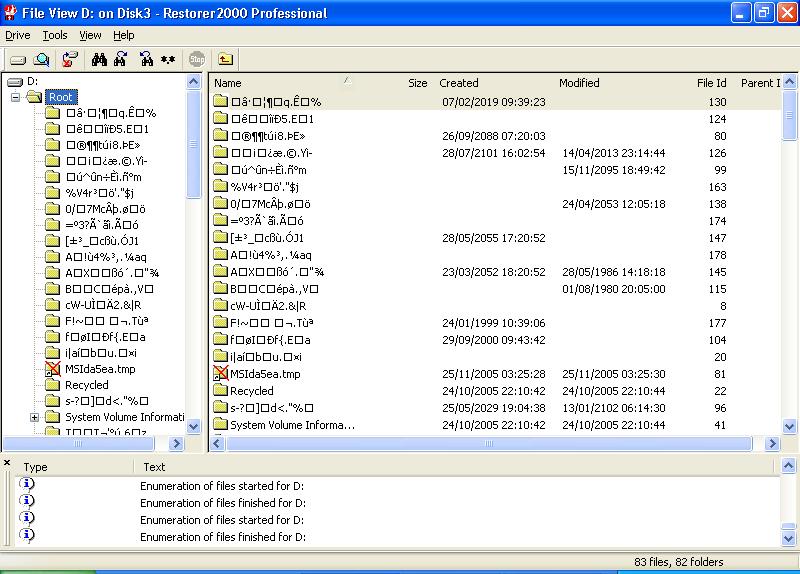
Task: Select MSIda5ea.tmp in the tree
Action: click(x=100, y=368)
